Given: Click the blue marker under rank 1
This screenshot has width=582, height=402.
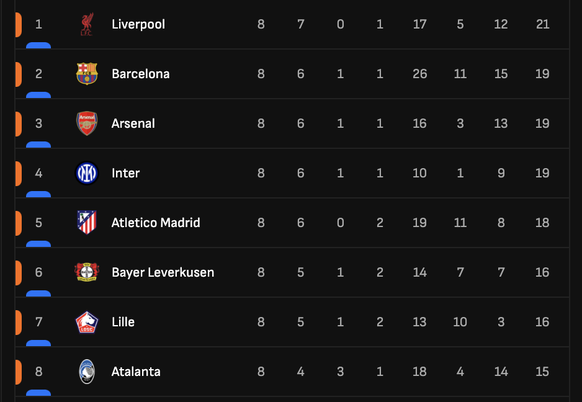Looking at the screenshot, I should (x=39, y=45).
